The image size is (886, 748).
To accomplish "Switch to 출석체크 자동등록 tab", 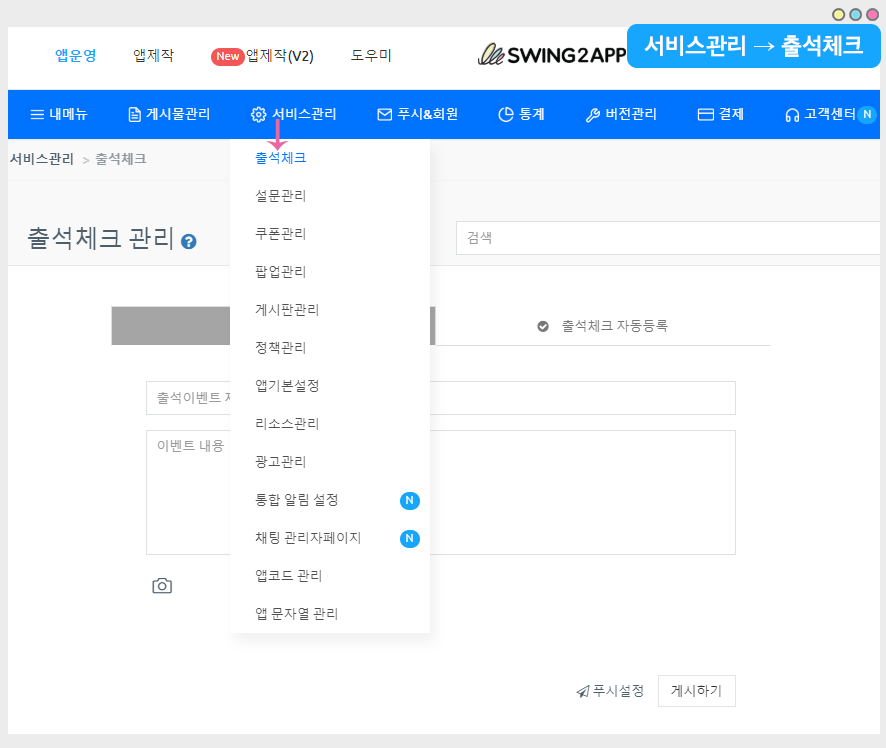I will (x=603, y=326).
